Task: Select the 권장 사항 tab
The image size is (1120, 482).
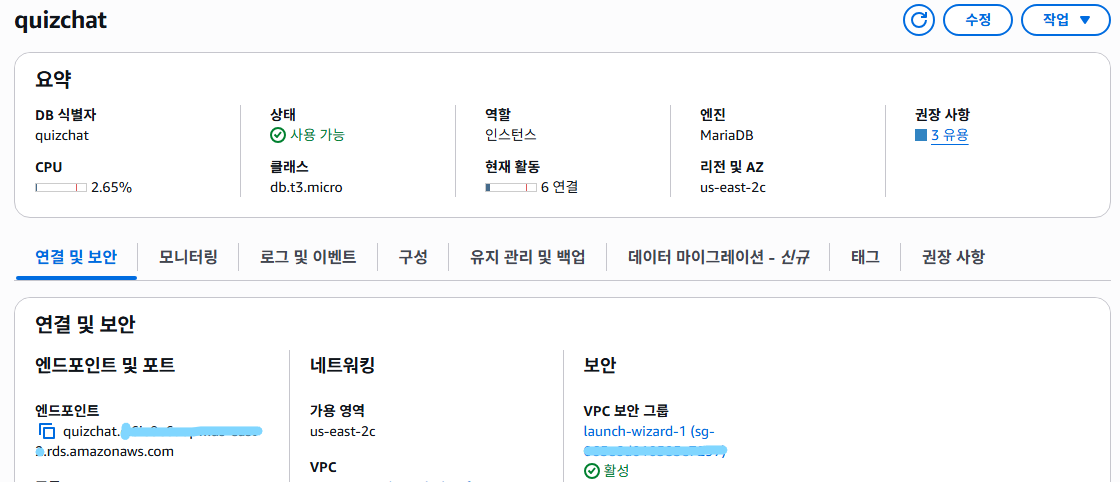Action: tap(954, 257)
